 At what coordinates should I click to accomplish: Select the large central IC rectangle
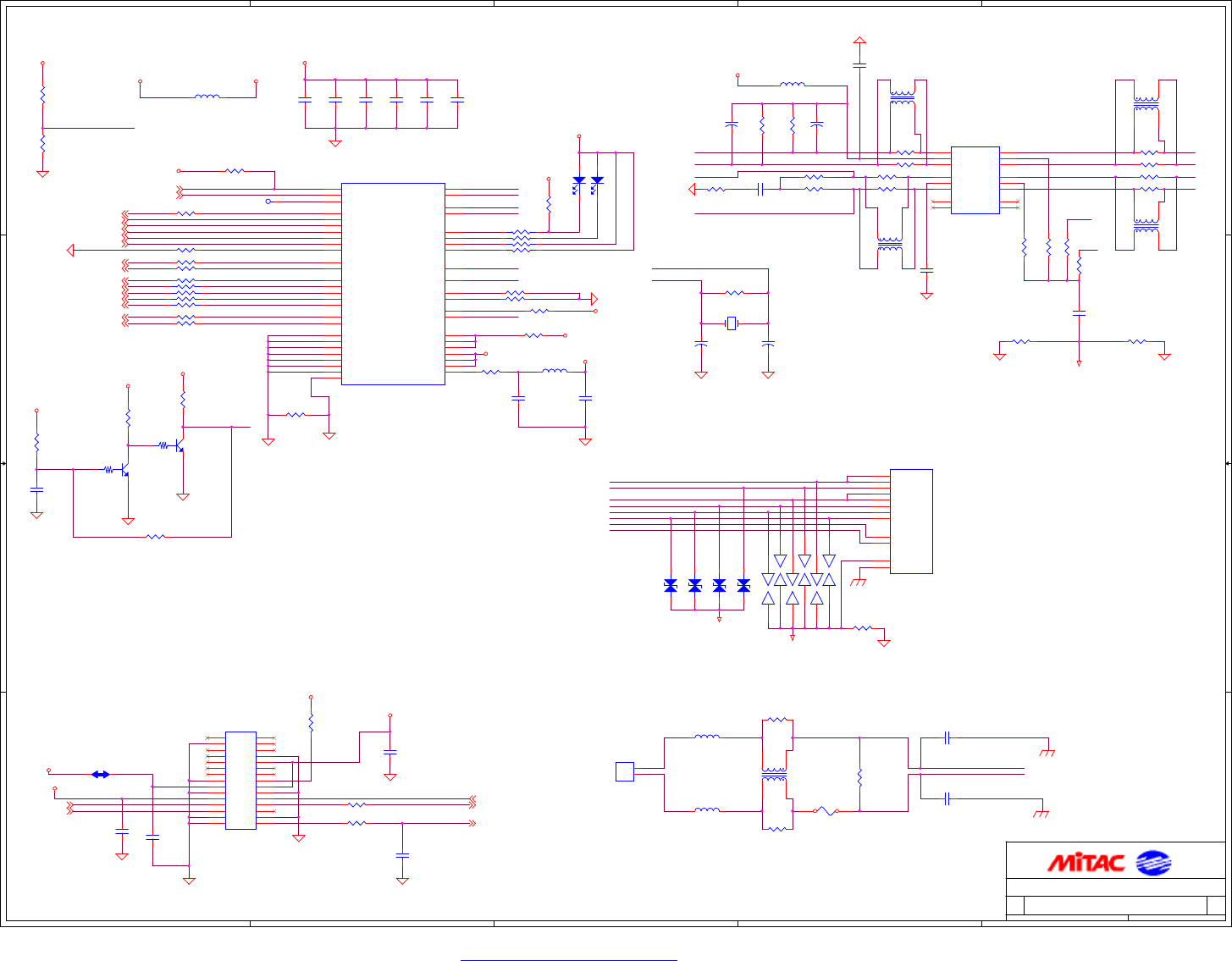[x=393, y=284]
